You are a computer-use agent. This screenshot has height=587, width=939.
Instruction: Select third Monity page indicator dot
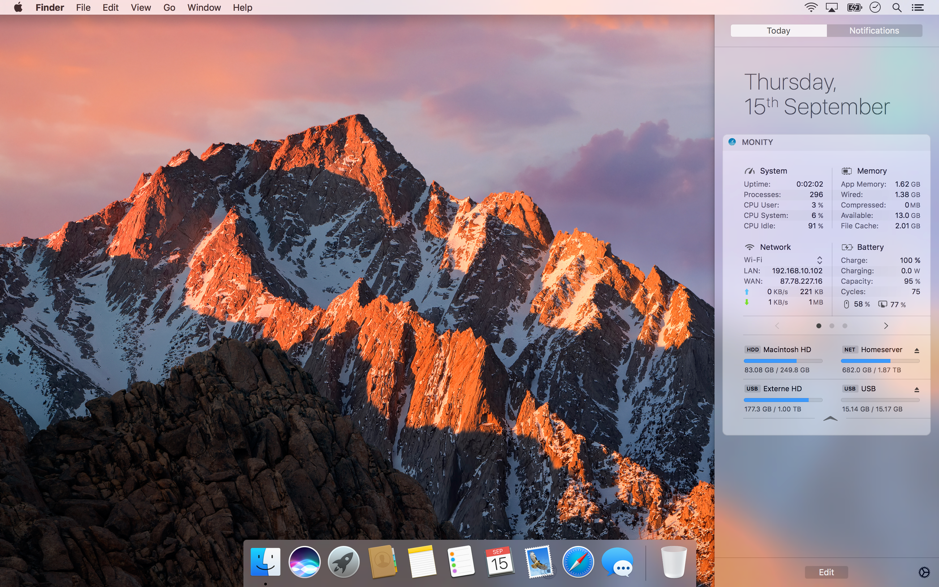[x=844, y=326]
